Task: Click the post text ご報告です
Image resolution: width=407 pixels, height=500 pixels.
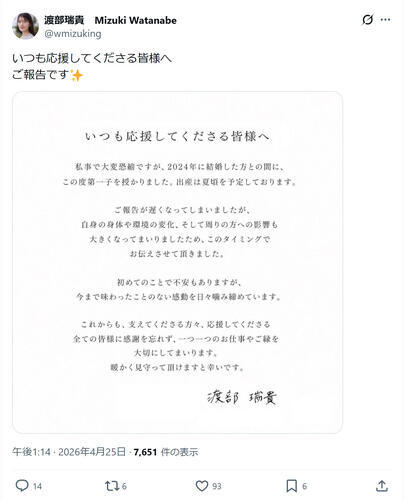Action: (x=41, y=74)
